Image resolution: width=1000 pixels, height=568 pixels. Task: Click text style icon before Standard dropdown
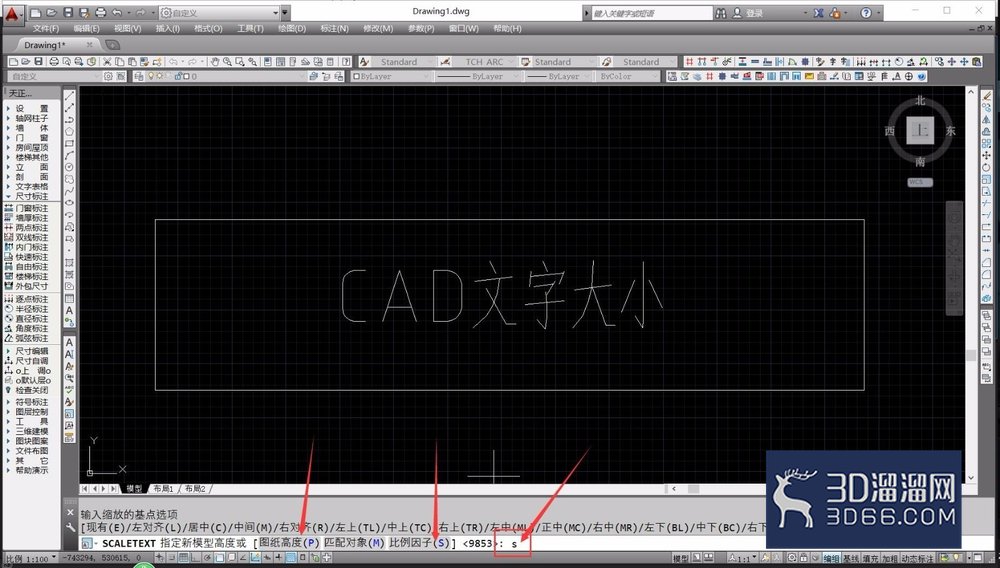click(364, 62)
